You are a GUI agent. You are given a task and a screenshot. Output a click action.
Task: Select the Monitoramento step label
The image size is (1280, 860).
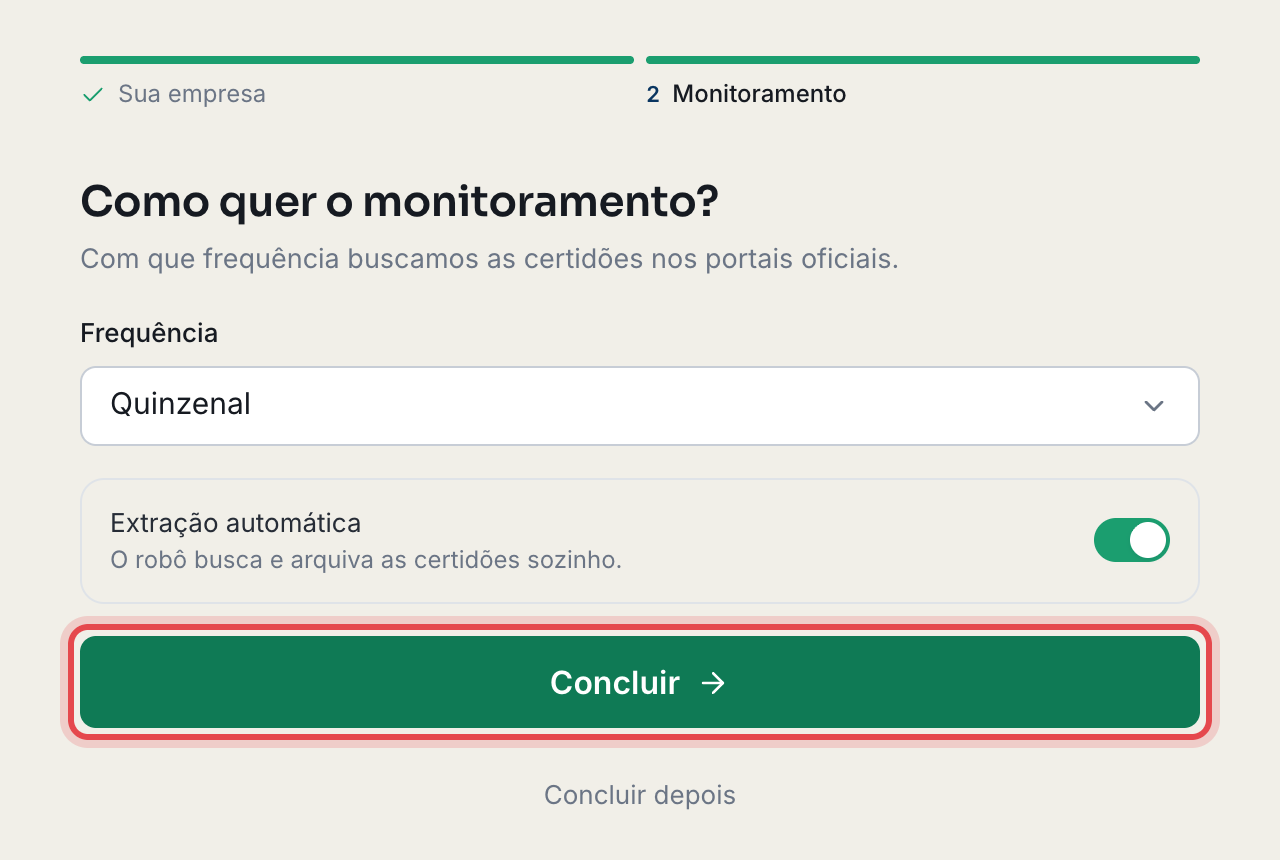pyautogui.click(x=759, y=95)
